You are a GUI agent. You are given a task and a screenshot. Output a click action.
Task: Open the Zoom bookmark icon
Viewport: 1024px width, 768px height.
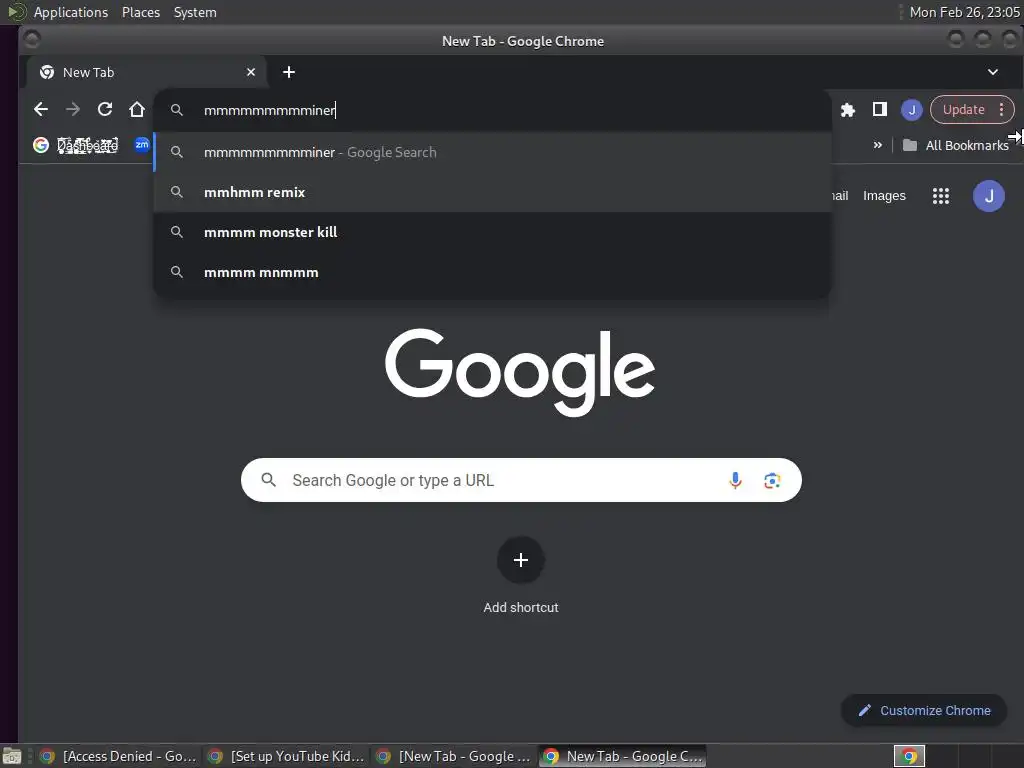coord(142,144)
